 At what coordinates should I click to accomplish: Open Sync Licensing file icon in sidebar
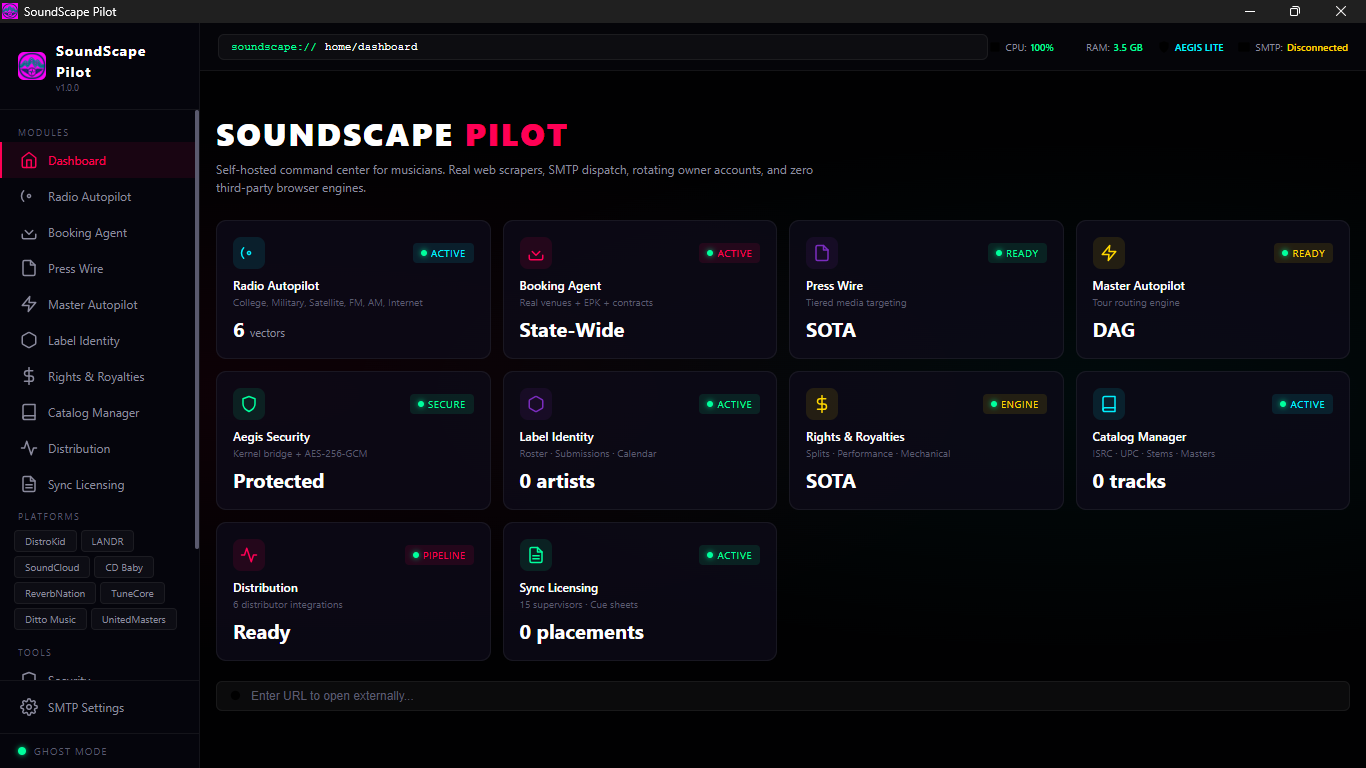[29, 485]
